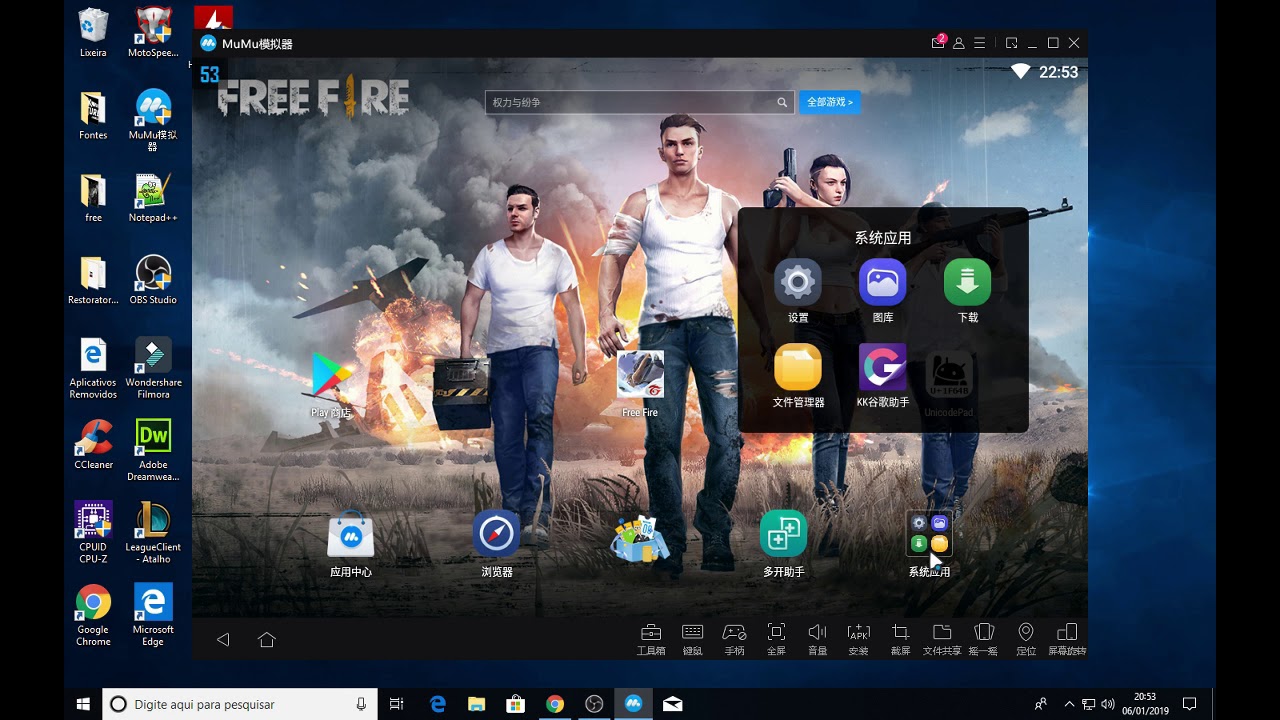Open File Explorer from taskbar
This screenshot has height=720, width=1280.
476,704
